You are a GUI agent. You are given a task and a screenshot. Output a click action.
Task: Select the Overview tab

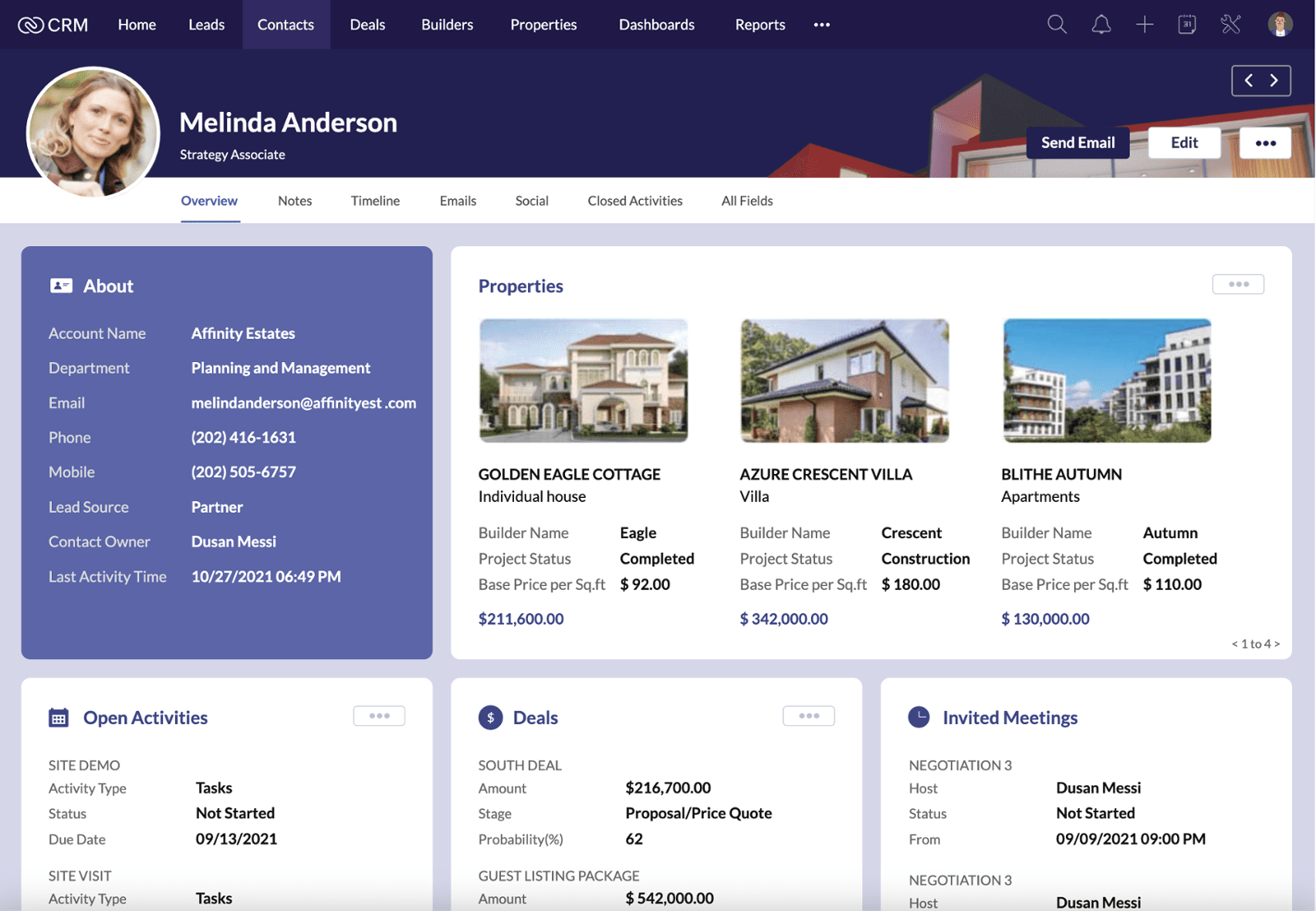click(209, 201)
